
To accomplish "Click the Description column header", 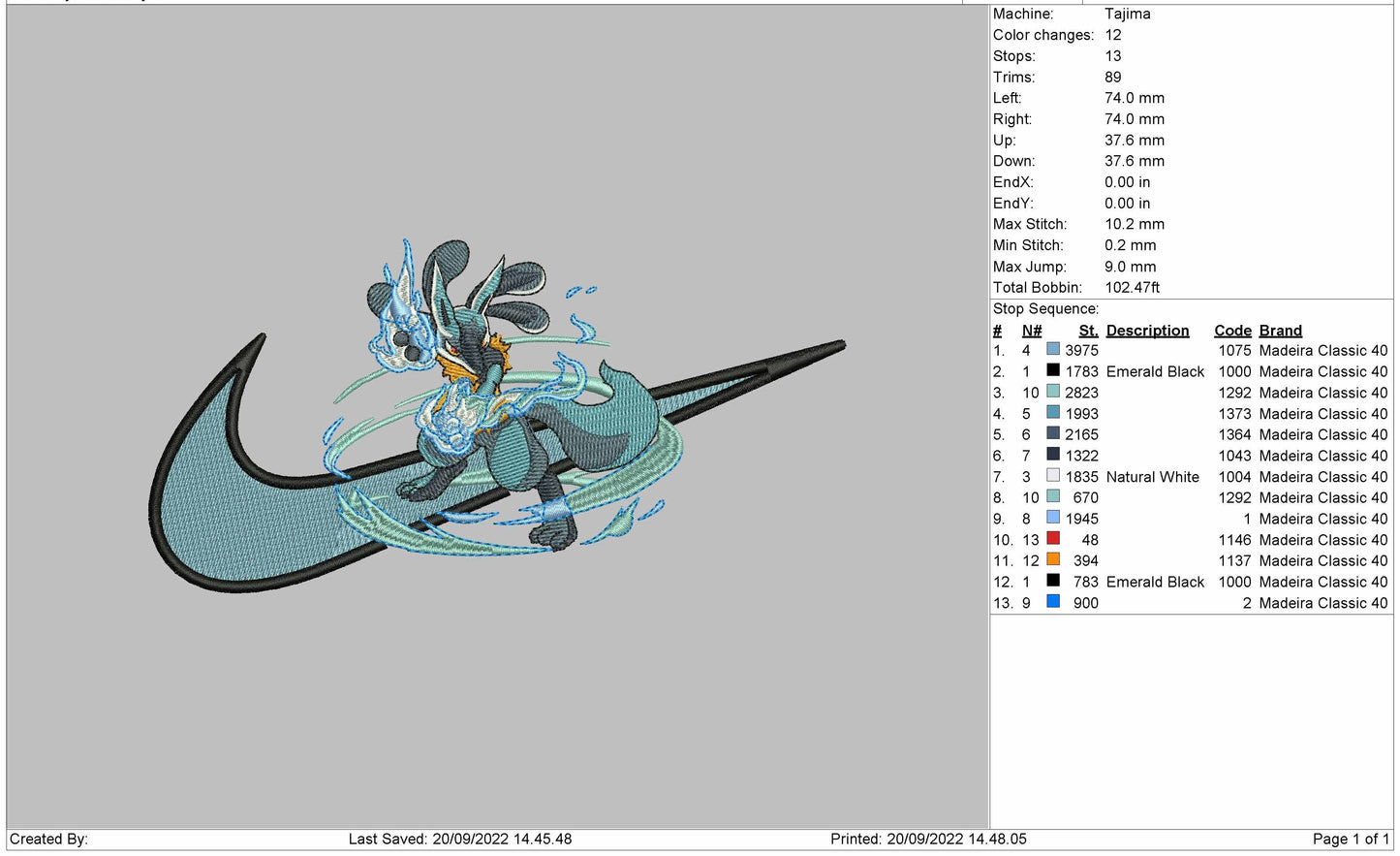I will click(1147, 331).
